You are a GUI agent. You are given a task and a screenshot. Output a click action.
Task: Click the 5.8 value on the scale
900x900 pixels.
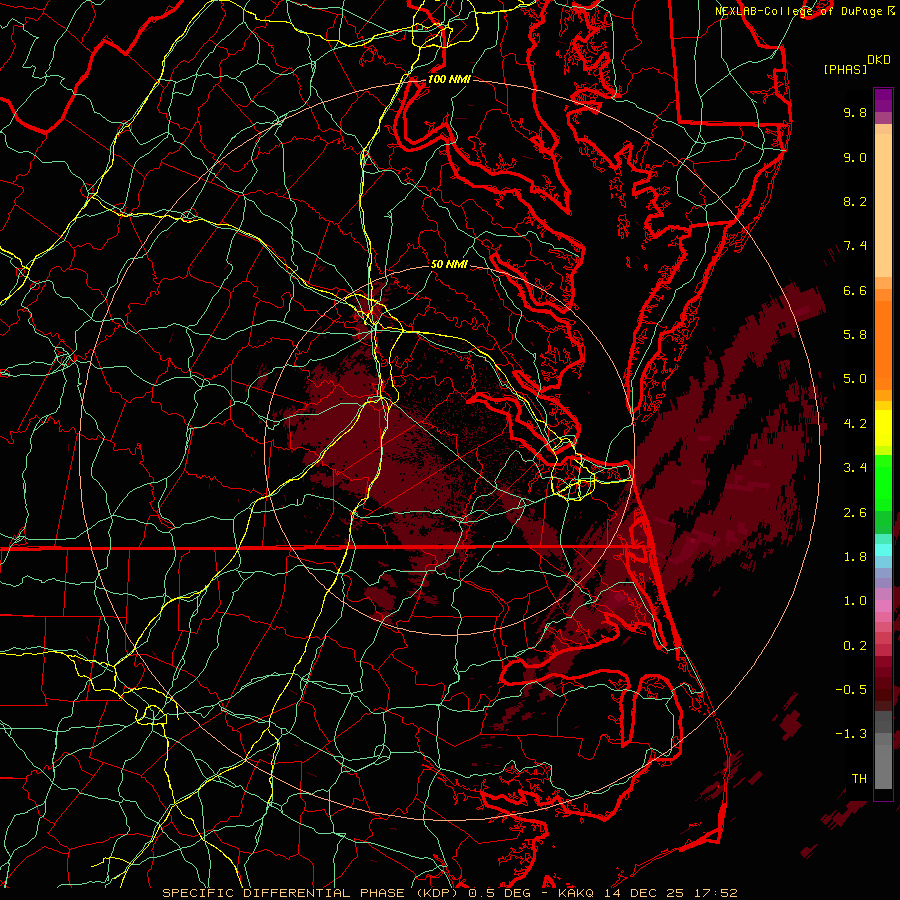855,335
